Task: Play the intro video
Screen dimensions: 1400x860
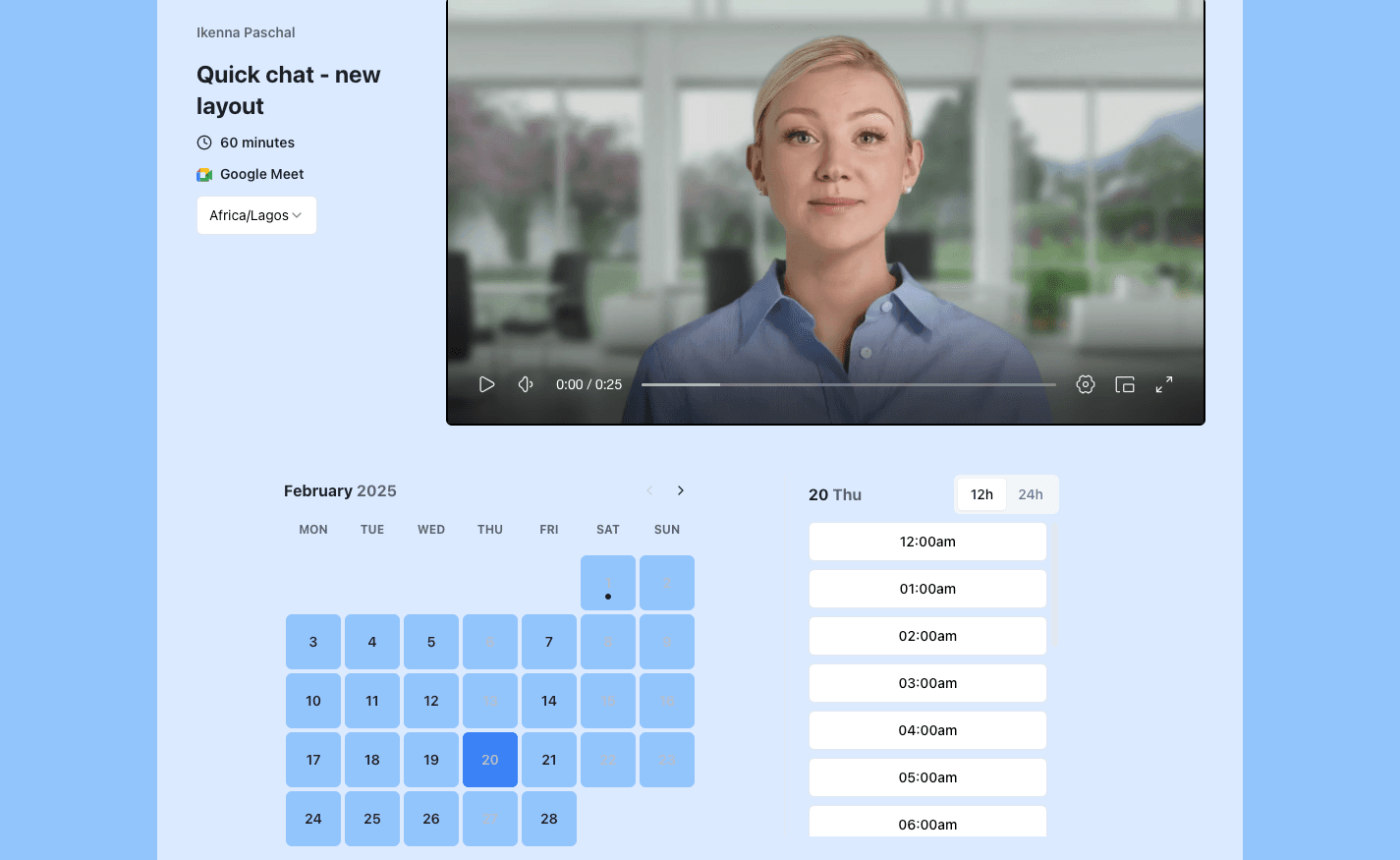Action: click(x=486, y=384)
